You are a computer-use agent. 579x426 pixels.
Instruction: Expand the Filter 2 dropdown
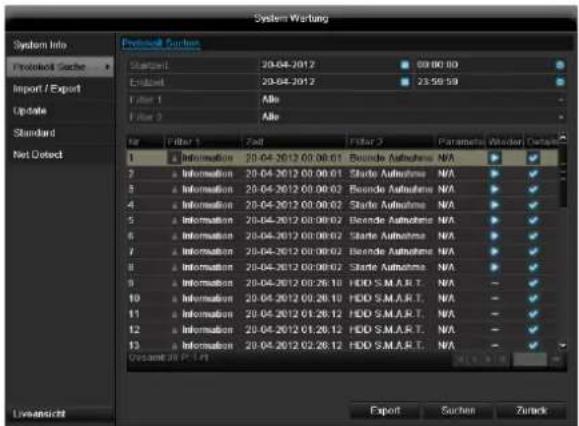click(x=561, y=117)
